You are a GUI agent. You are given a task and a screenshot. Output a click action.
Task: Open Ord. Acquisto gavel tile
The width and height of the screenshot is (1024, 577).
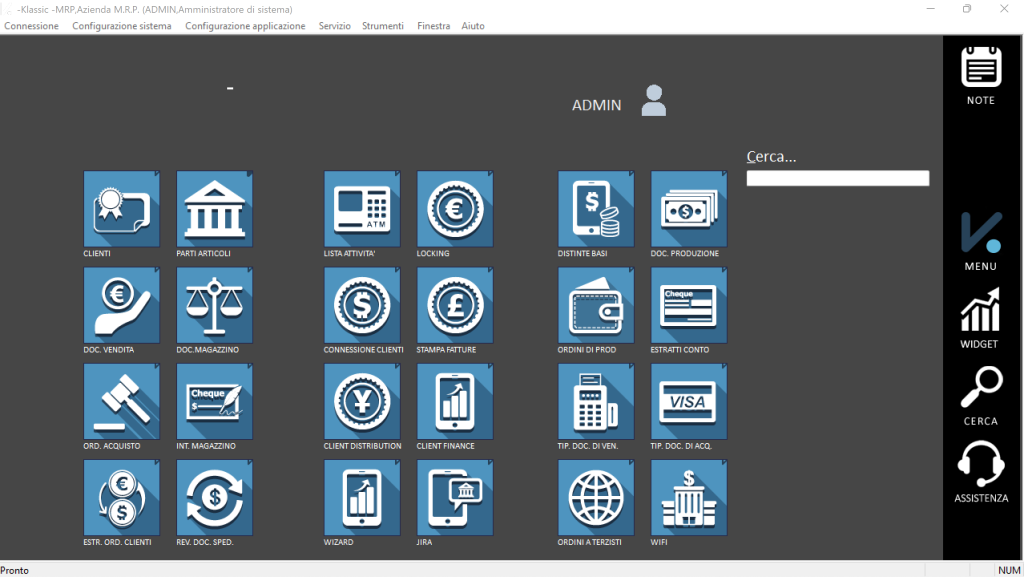pos(121,401)
